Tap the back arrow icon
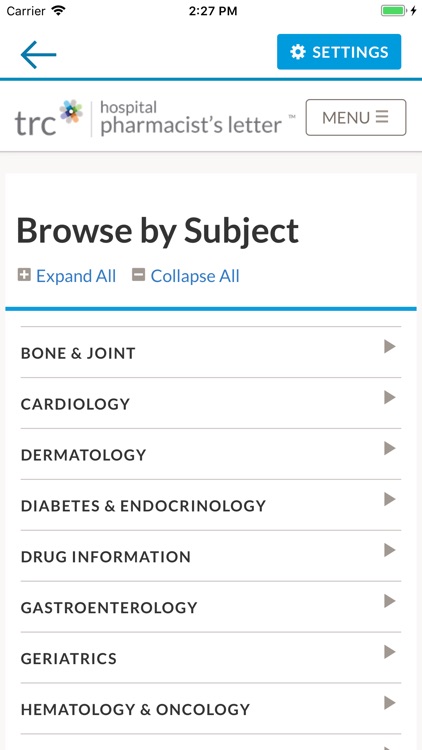422x750 pixels. [38, 55]
